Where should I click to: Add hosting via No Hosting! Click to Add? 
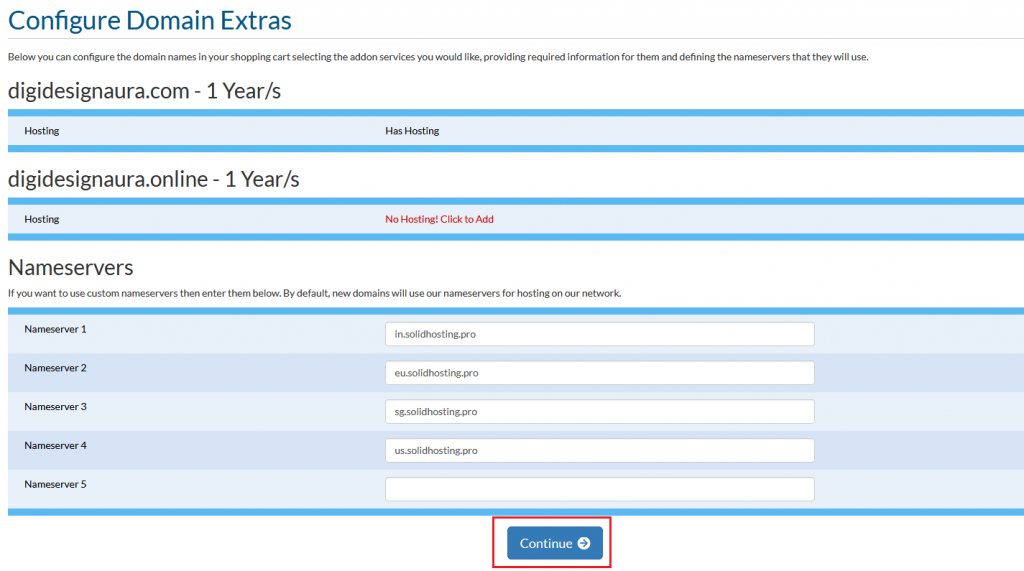point(439,219)
